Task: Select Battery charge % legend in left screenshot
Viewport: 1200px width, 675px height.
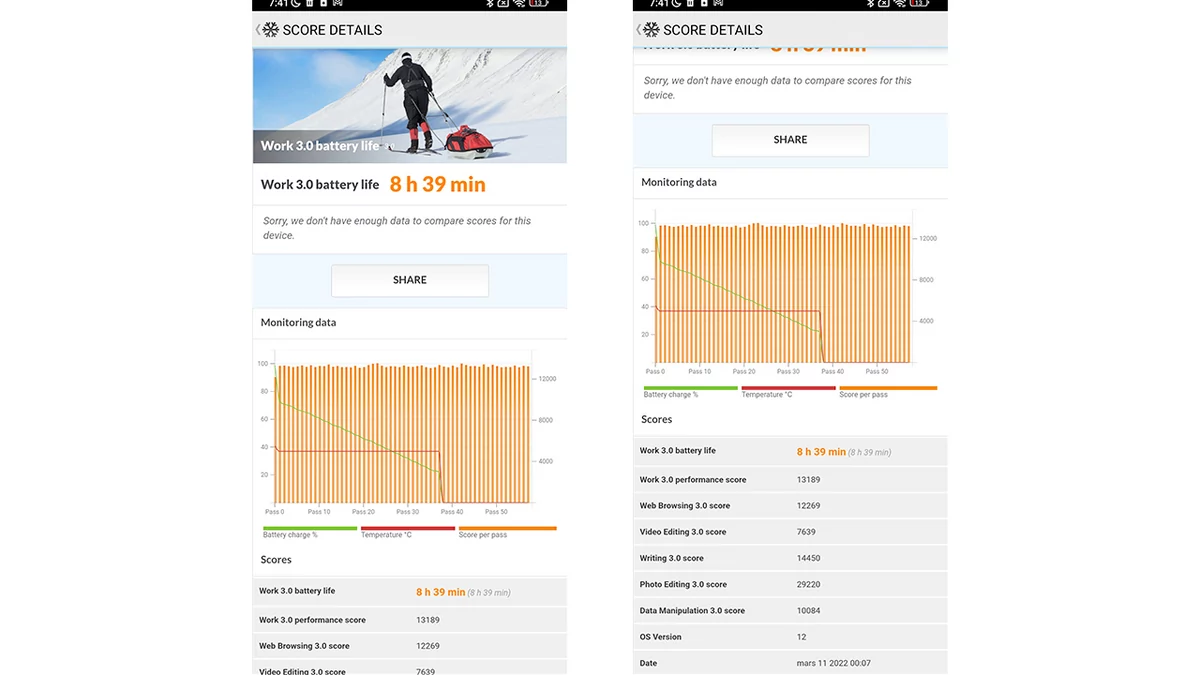Action: (x=310, y=532)
